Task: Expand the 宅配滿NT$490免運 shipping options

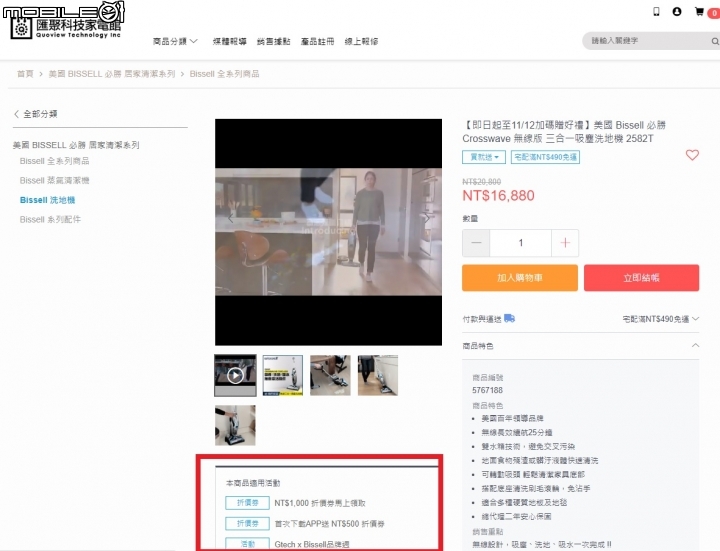Action: pyautogui.click(x=661, y=319)
